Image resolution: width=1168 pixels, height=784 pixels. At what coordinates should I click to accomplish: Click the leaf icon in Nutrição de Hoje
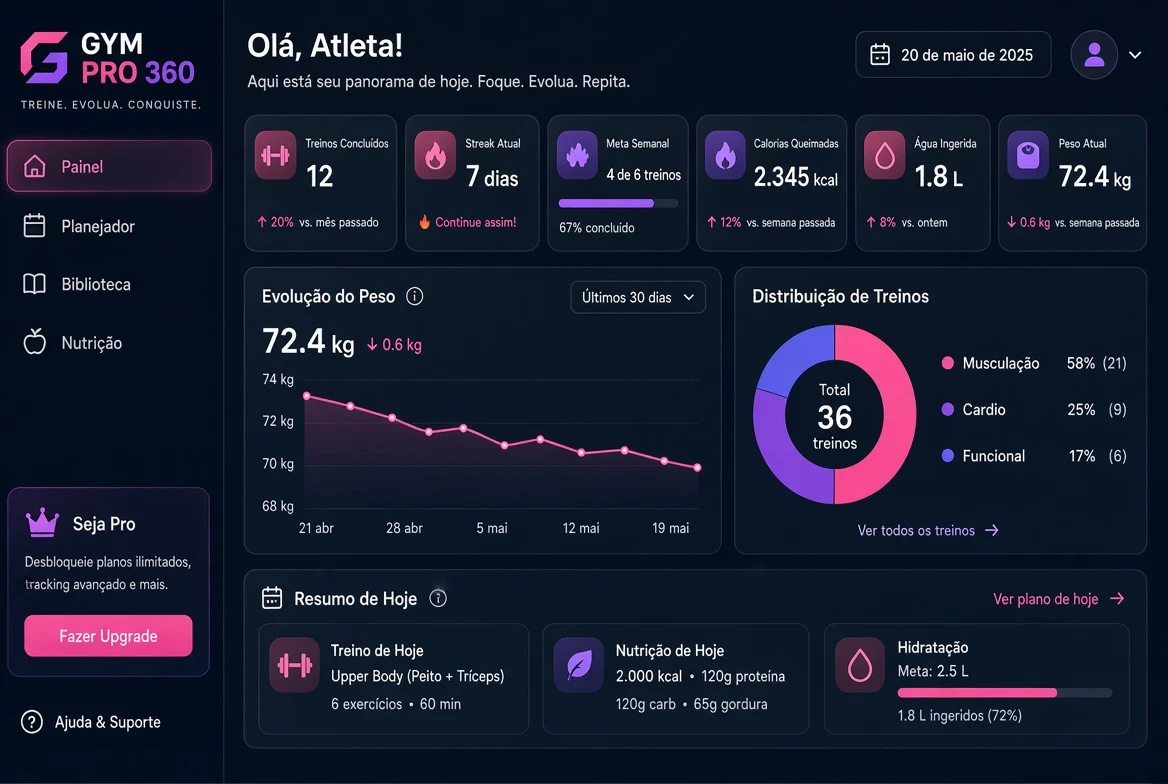[x=579, y=665]
